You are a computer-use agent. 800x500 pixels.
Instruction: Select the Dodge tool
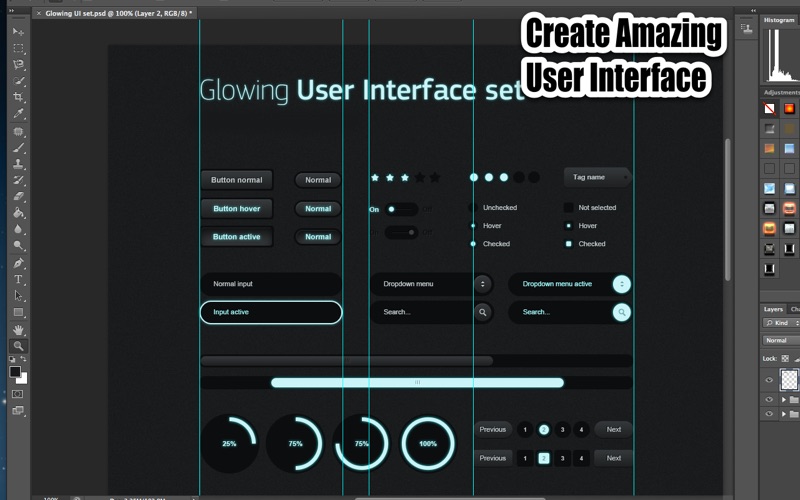tap(18, 245)
